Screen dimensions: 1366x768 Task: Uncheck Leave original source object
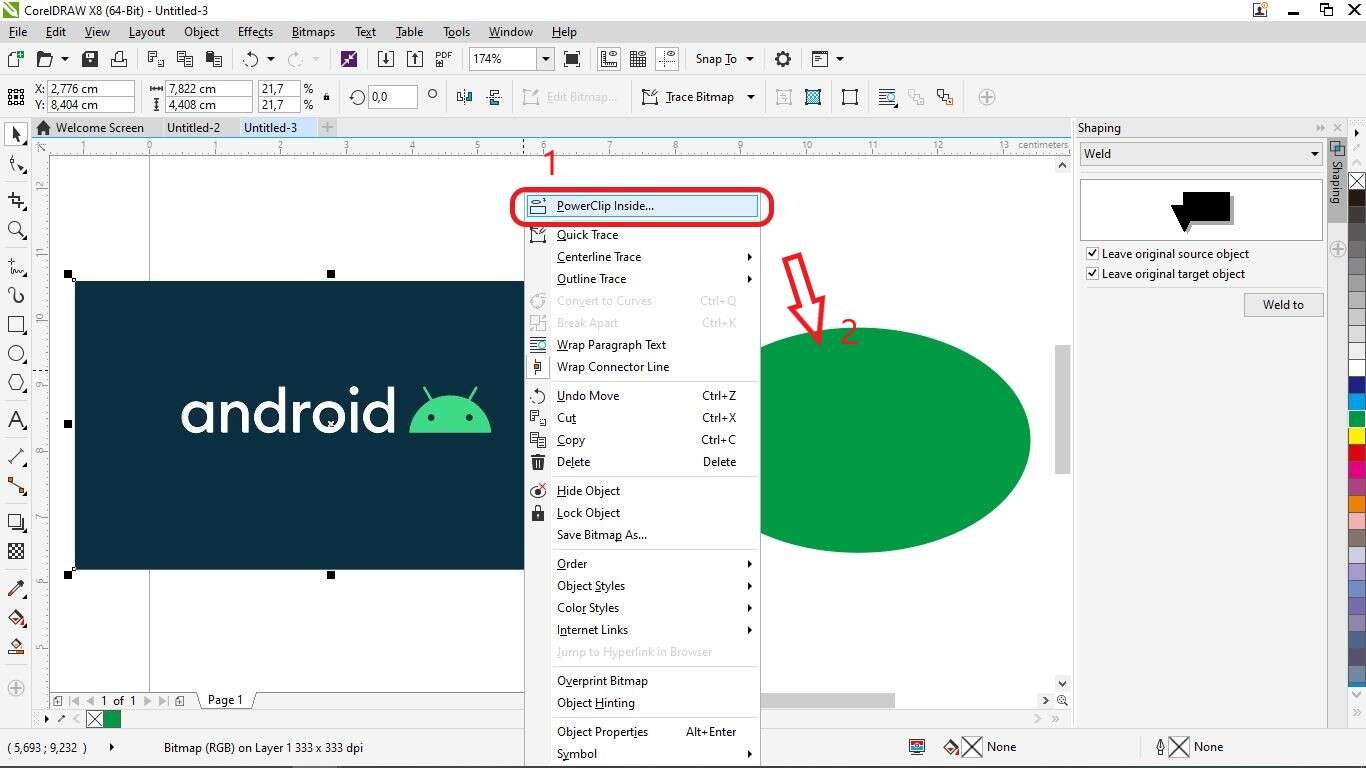pos(1092,253)
